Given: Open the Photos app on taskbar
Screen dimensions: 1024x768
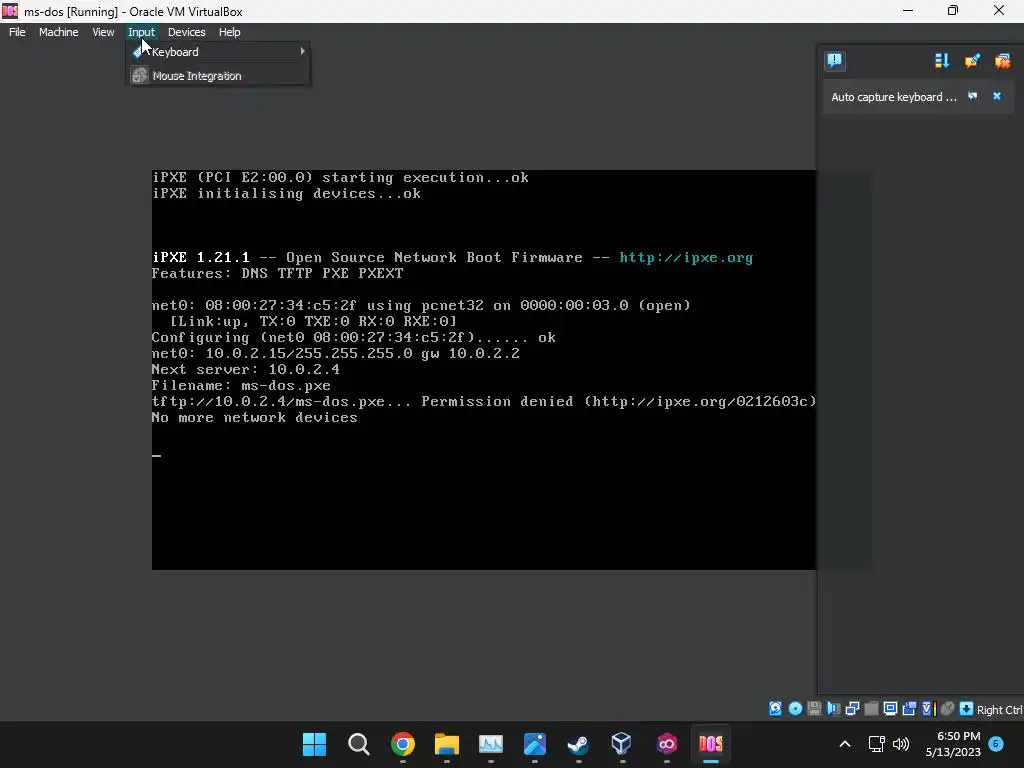Looking at the screenshot, I should point(535,744).
